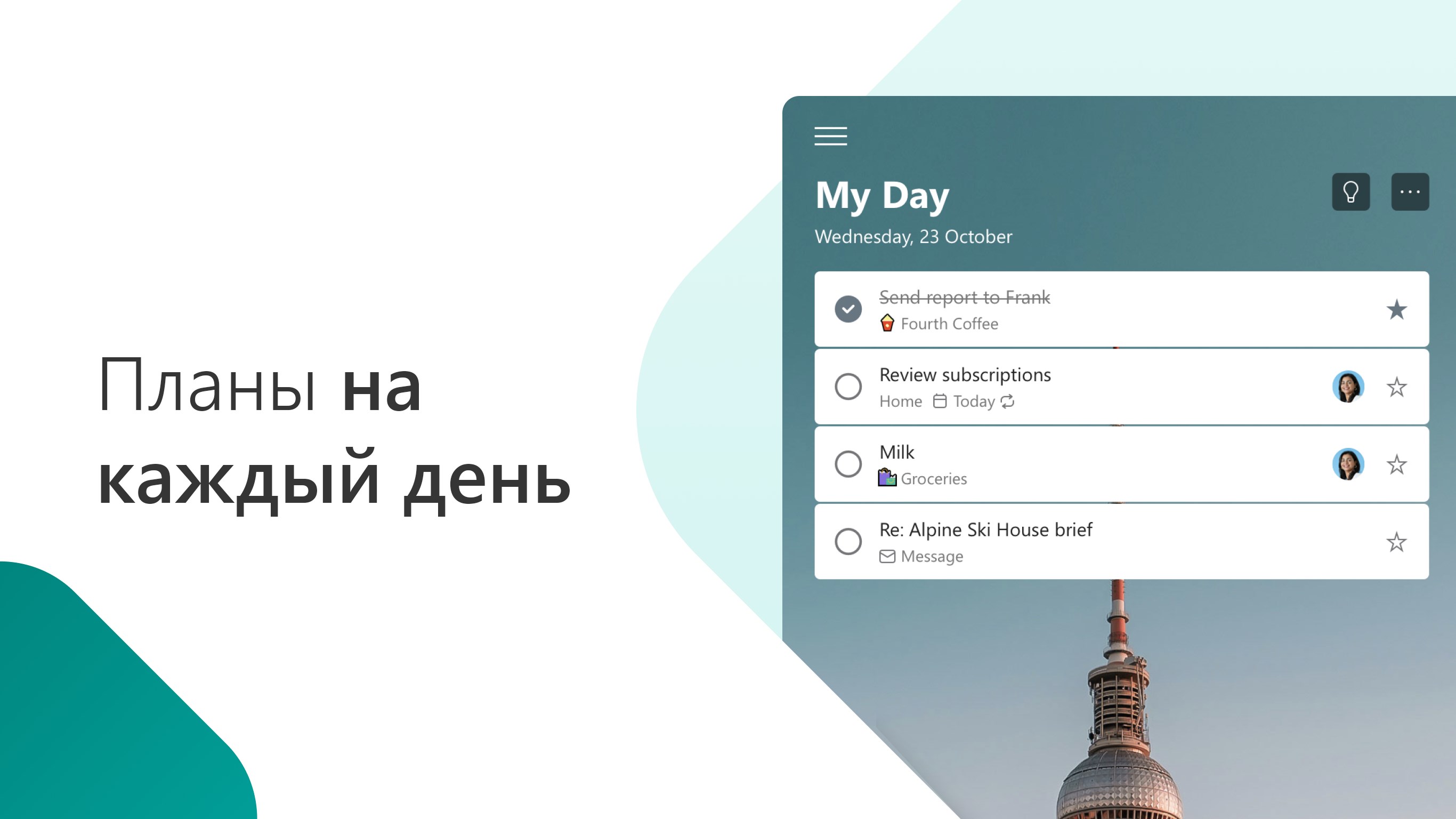Screen dimensions: 1456x819
Task: Click the completion checkbox for 'Review subscriptions'
Action: (x=849, y=387)
